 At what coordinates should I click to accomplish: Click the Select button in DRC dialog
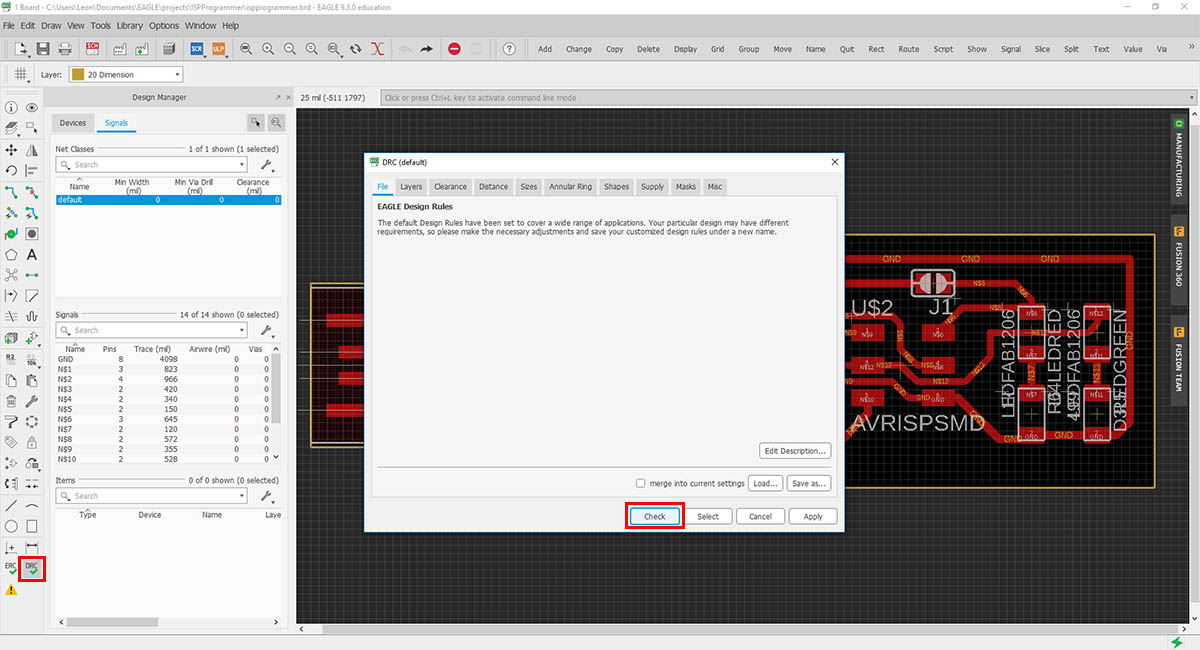(x=708, y=517)
